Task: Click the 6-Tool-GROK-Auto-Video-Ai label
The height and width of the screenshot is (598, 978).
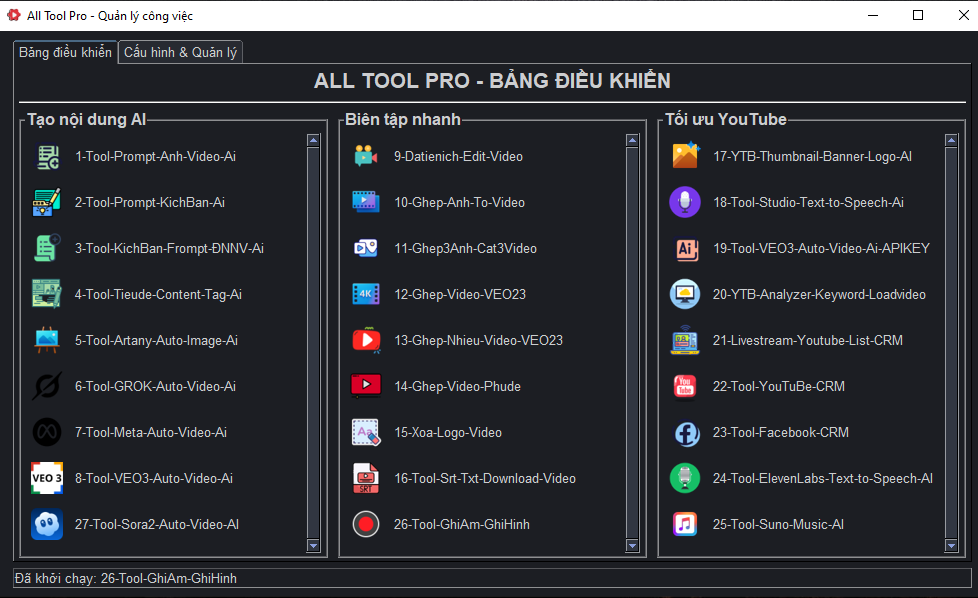Action: 155,387
